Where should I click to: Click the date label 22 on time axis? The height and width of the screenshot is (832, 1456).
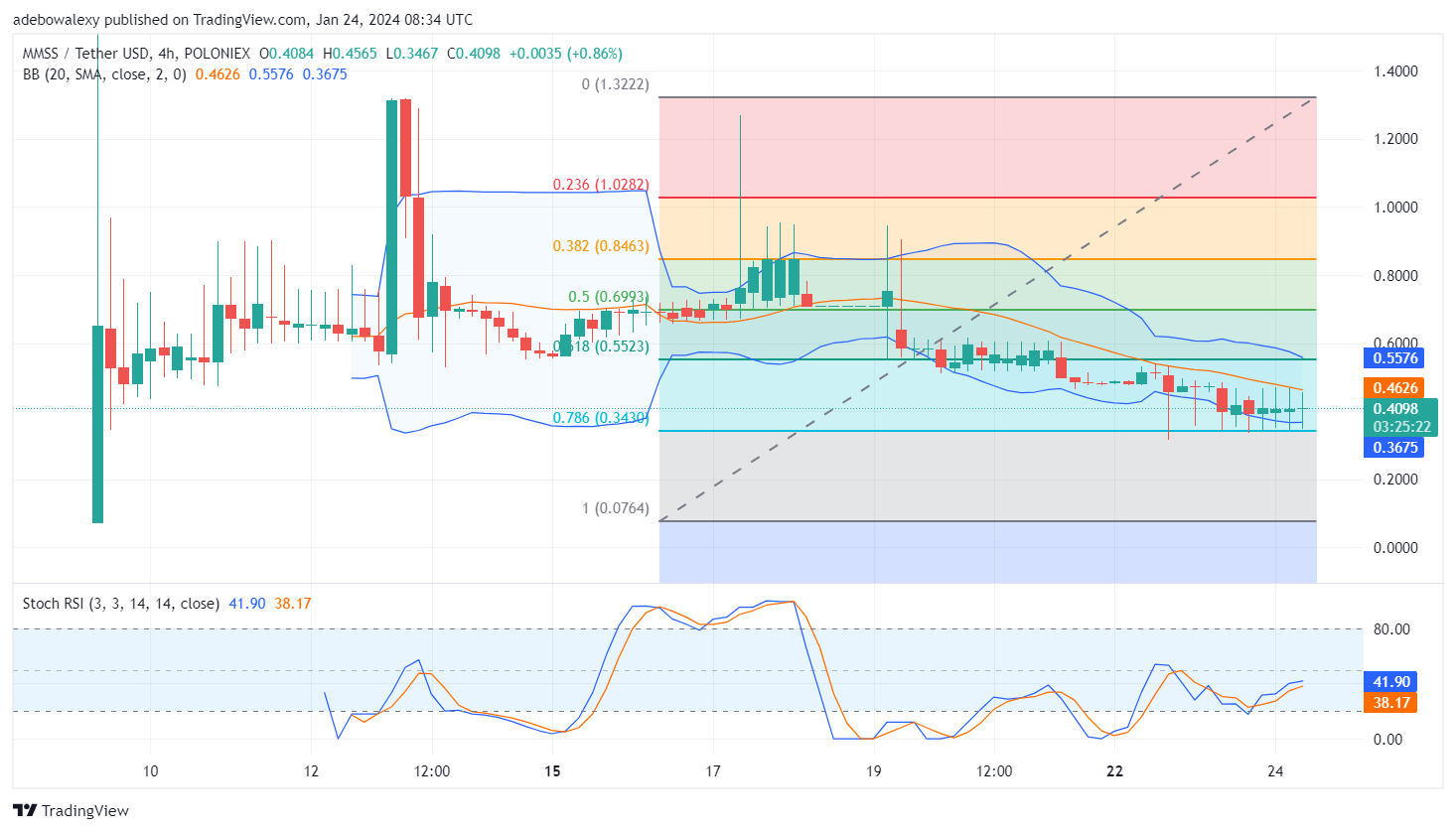click(1114, 771)
